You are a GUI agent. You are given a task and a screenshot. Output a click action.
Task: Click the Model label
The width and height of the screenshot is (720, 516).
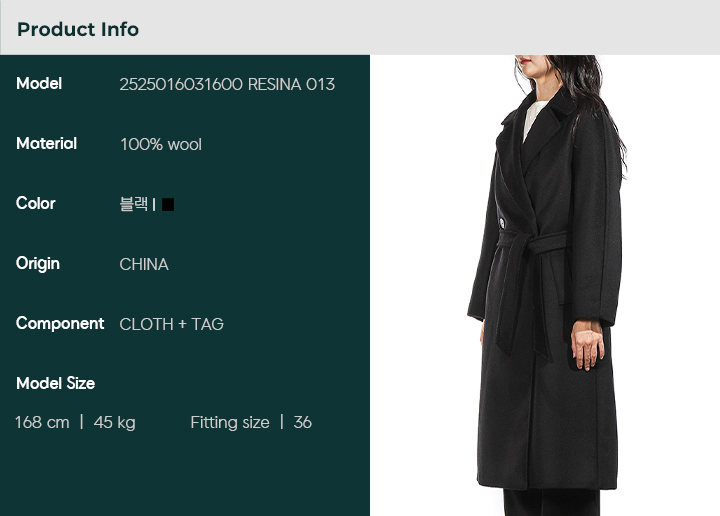pyautogui.click(x=39, y=84)
